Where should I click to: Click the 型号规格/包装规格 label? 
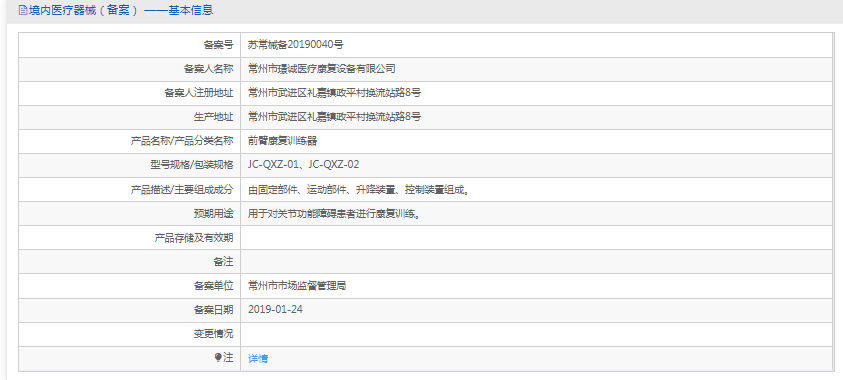click(192, 164)
